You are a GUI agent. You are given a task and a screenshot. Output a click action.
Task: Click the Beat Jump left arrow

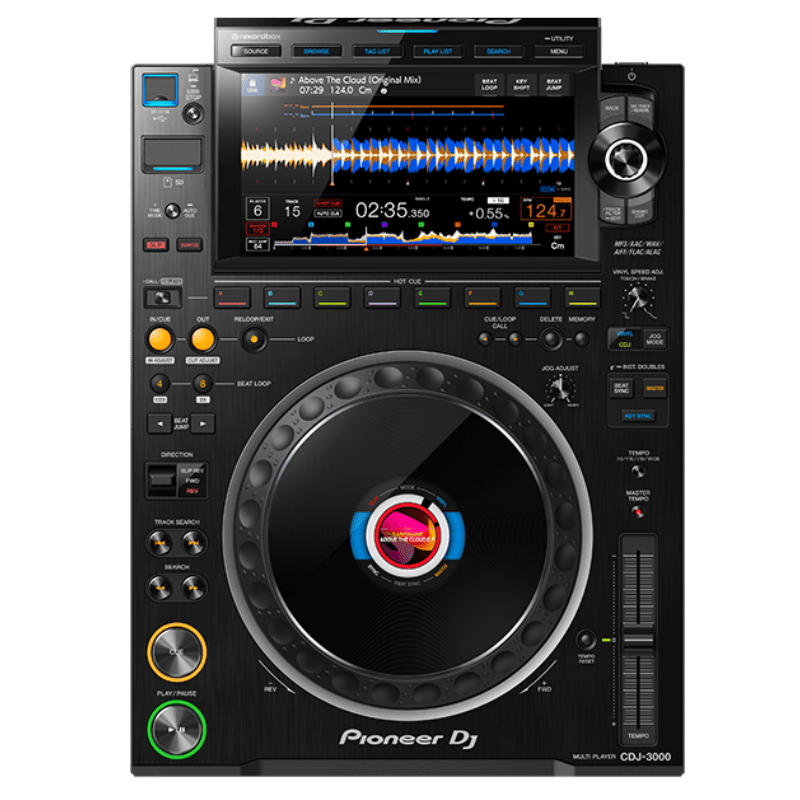click(x=158, y=424)
